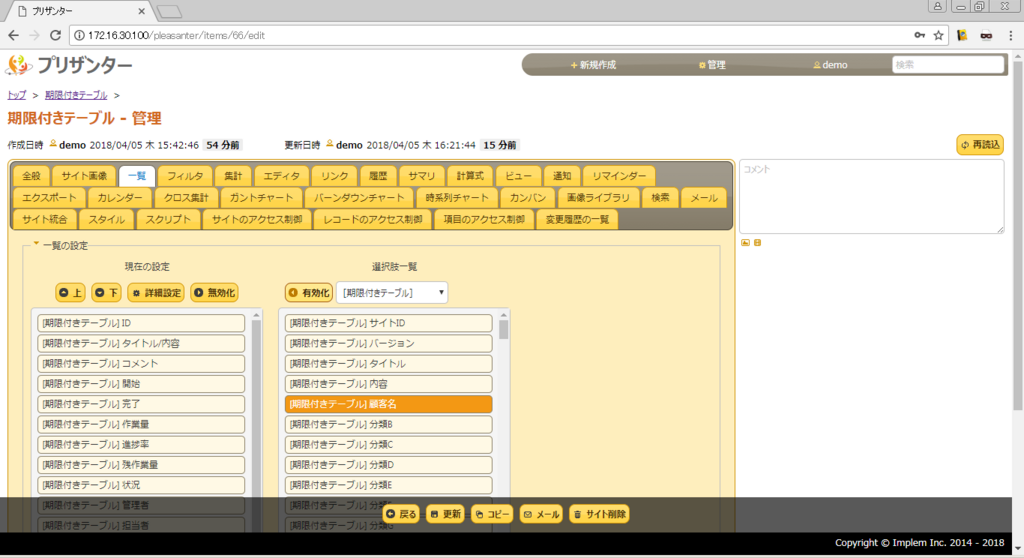Click the 再読込 reload button

(x=980, y=144)
